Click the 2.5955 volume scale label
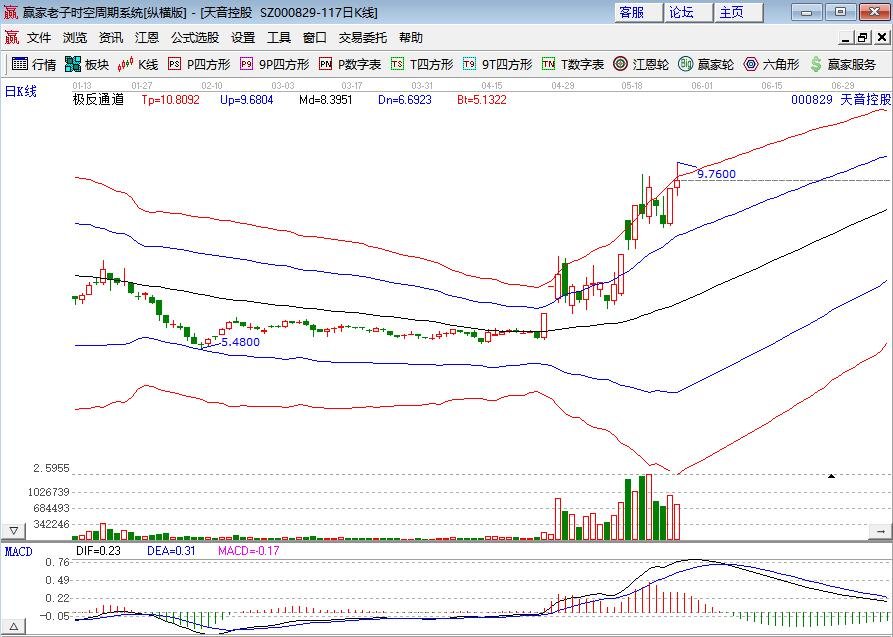Viewport: 893px width, 637px height. tap(51, 468)
